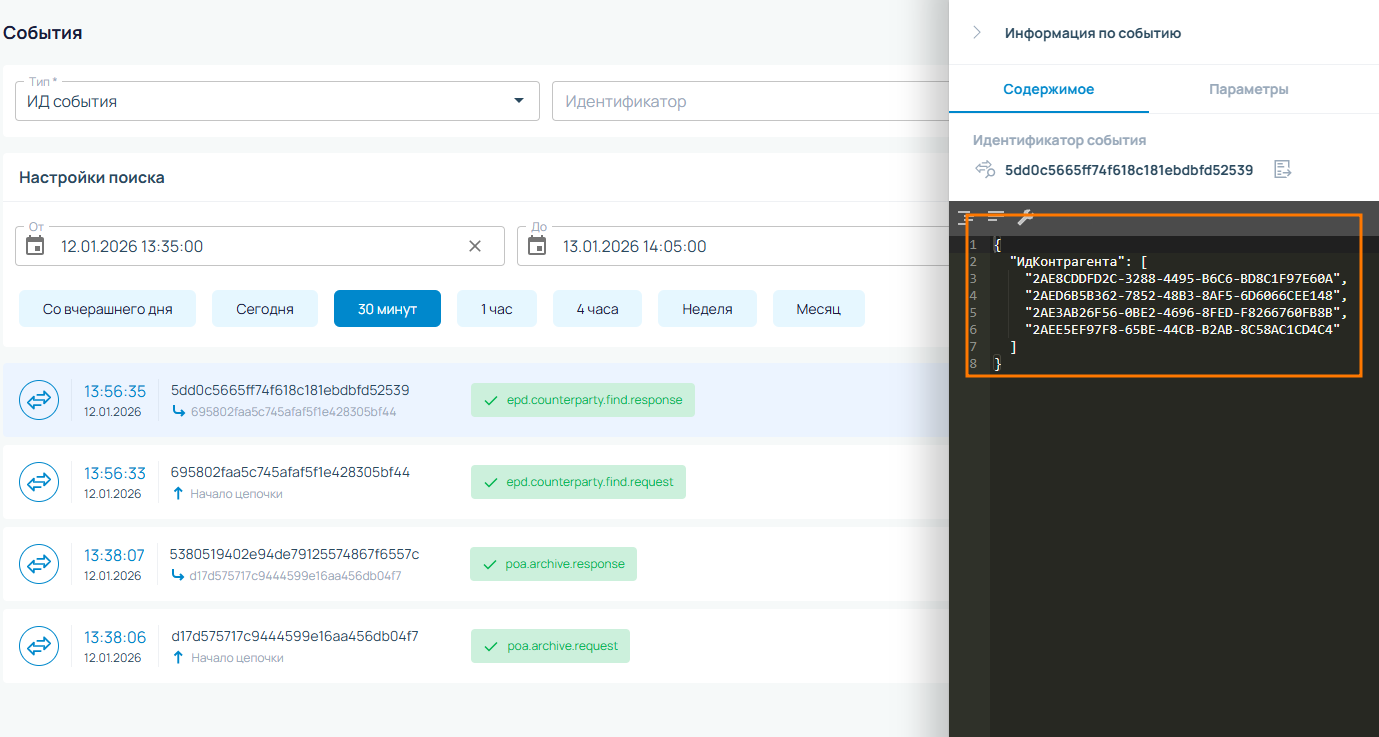The height and width of the screenshot is (737, 1379).
Task: Select the Месяц range button
Action: [x=818, y=309]
